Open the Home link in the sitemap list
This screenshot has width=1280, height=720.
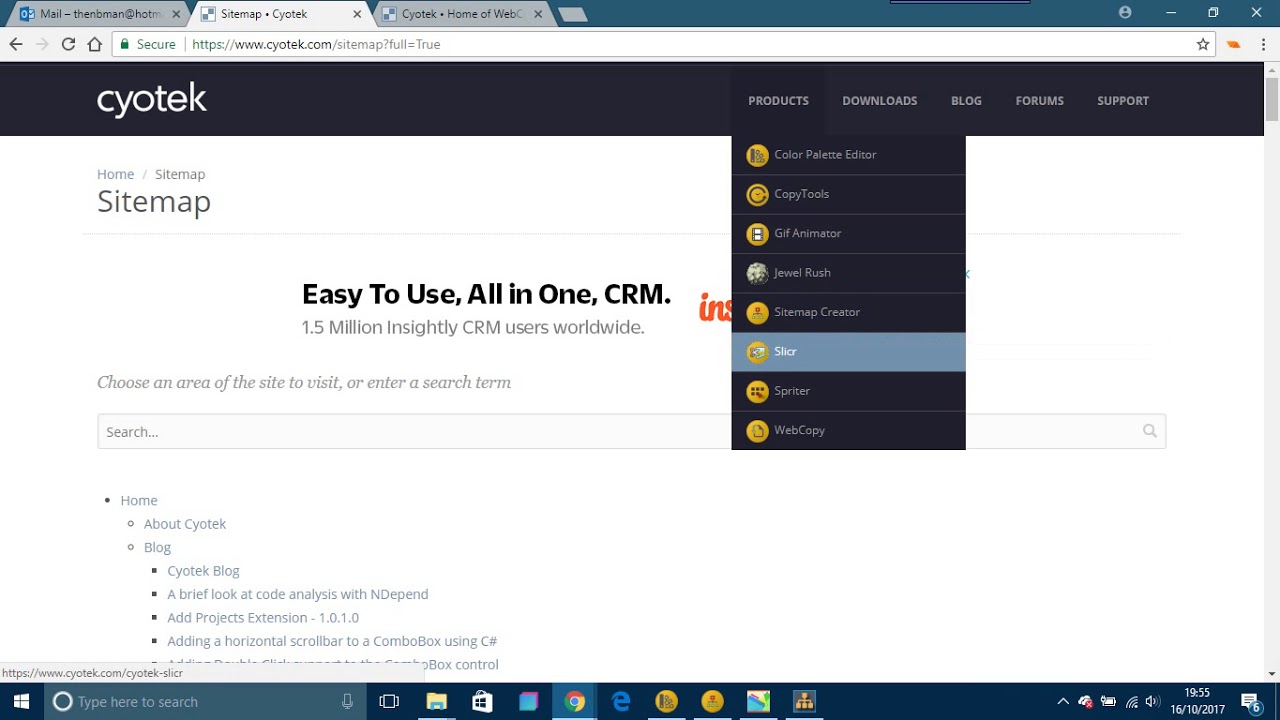point(139,500)
